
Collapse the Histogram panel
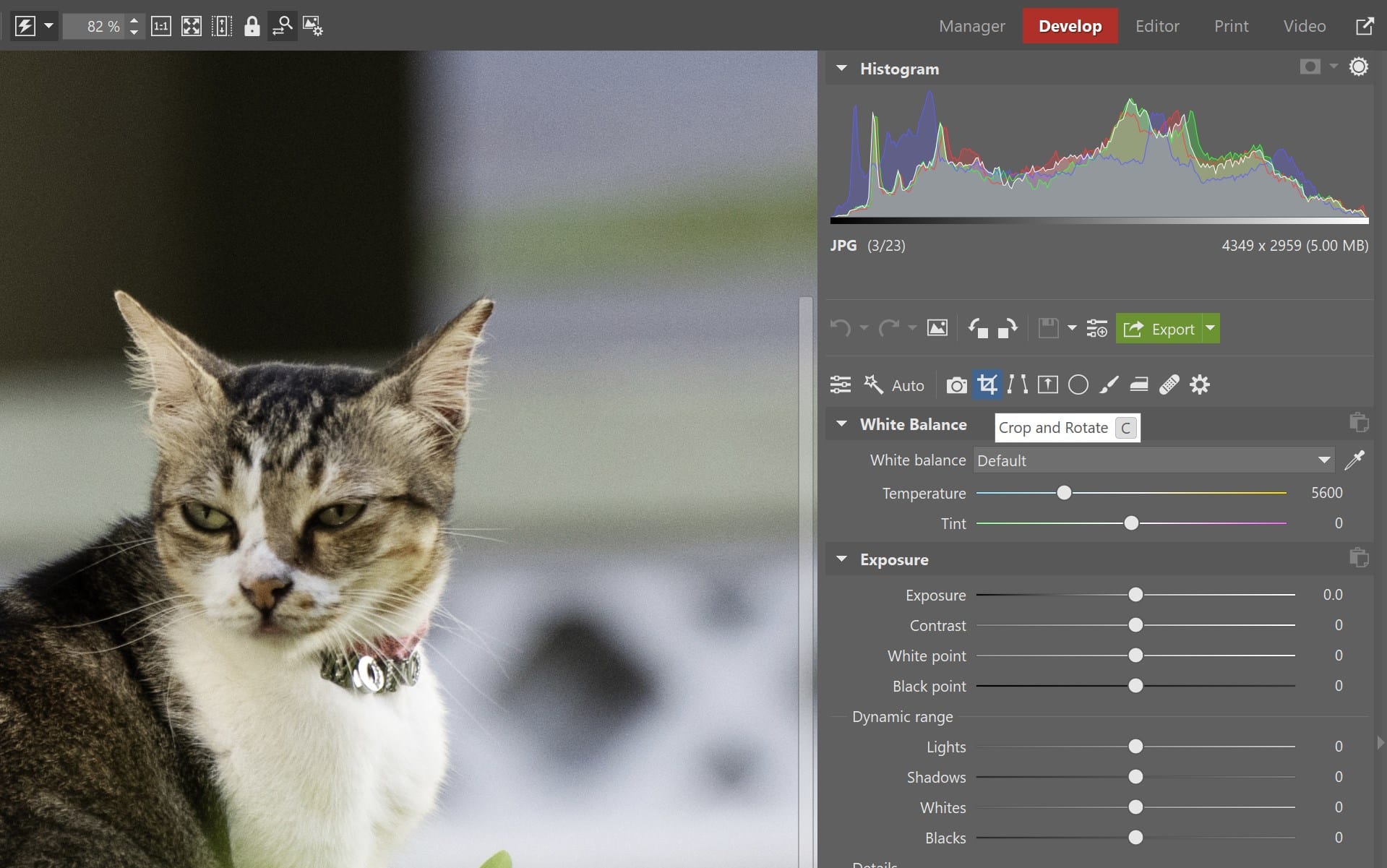[x=841, y=69]
